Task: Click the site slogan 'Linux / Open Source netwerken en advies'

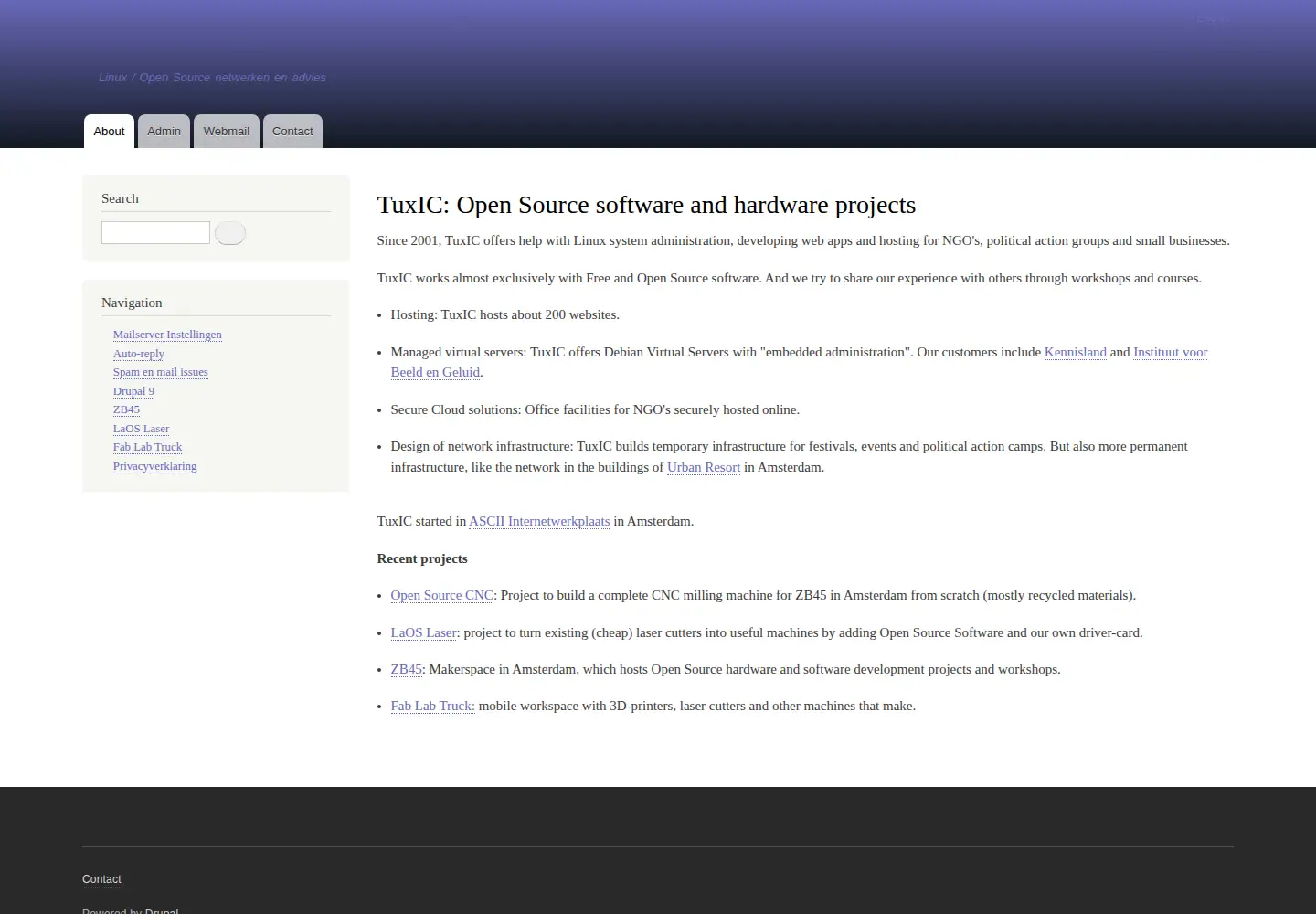Action: [x=212, y=78]
